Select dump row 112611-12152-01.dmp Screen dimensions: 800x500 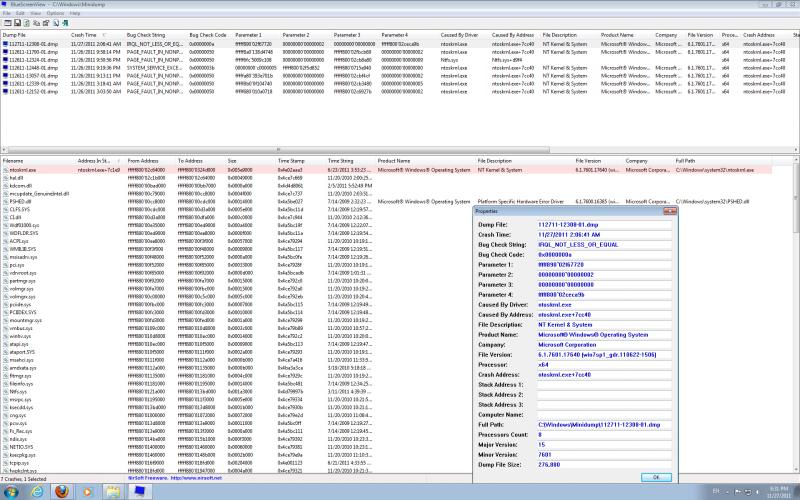[x=398, y=92]
